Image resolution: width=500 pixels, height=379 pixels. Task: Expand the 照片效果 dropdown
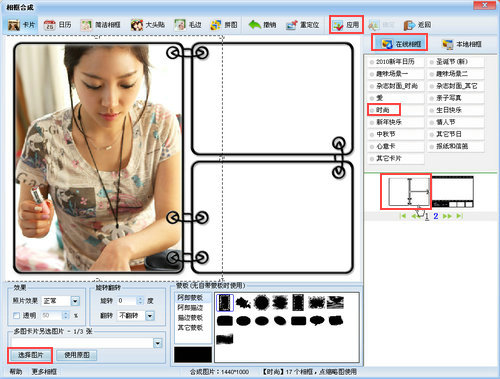click(x=75, y=301)
